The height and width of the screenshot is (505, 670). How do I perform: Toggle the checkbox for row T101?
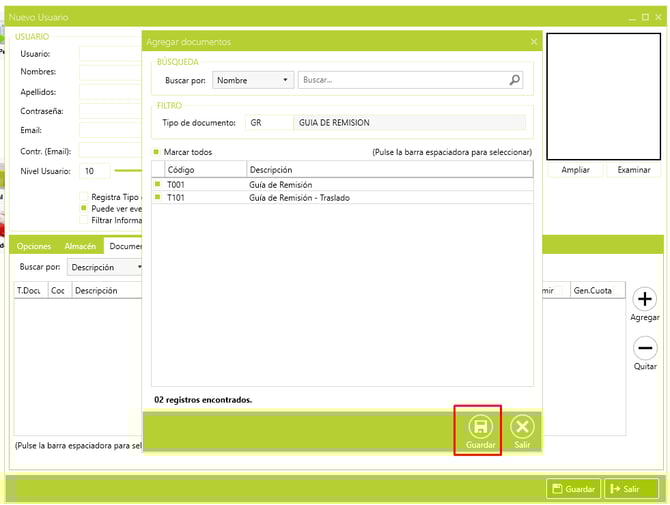pos(157,198)
